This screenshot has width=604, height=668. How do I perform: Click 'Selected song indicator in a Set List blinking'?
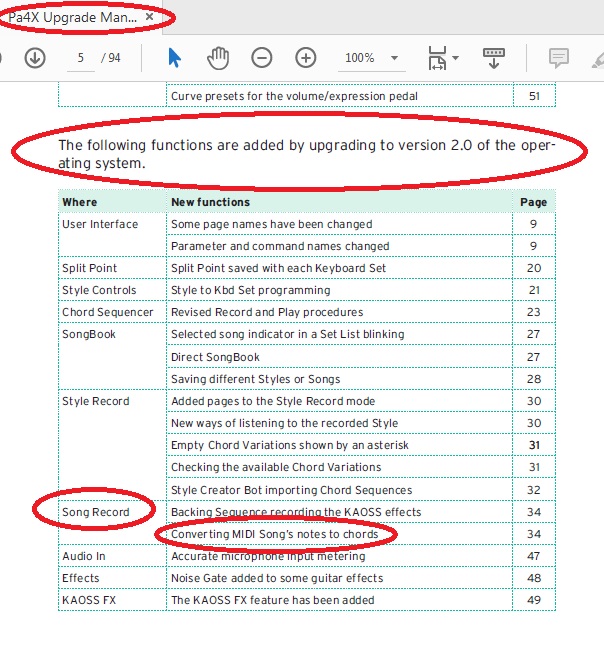pyautogui.click(x=288, y=334)
